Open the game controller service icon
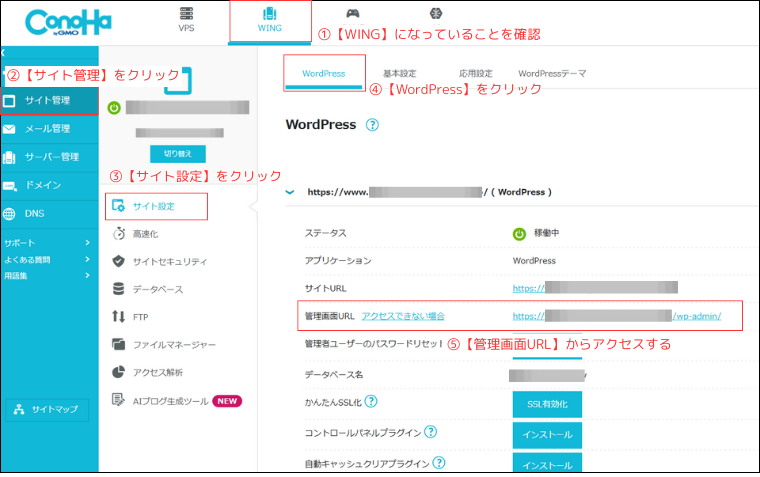 (353, 14)
